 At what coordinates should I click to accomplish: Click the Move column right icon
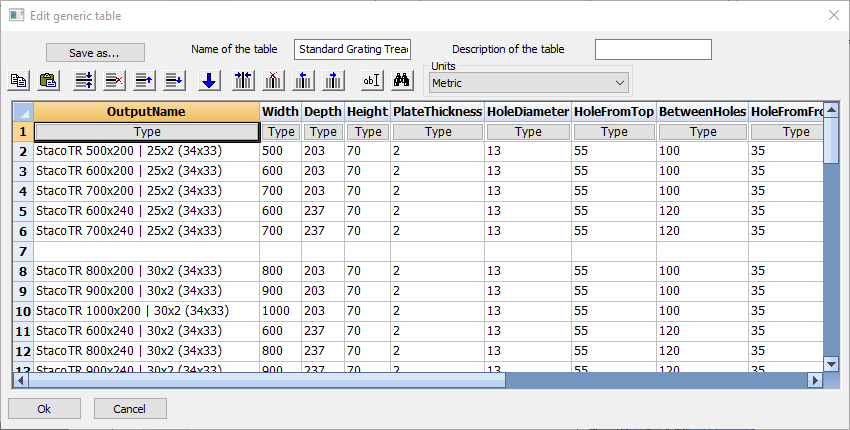point(334,81)
